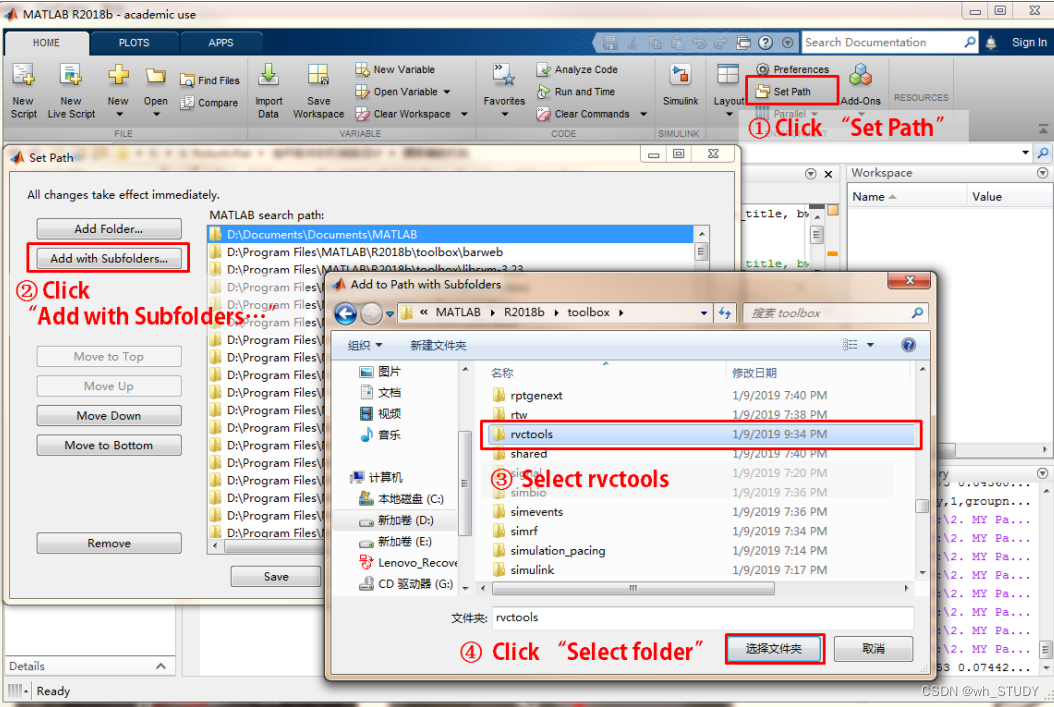This screenshot has height=707, width=1054.
Task: Open the Favorites icon
Action: pyautogui.click(x=503, y=75)
